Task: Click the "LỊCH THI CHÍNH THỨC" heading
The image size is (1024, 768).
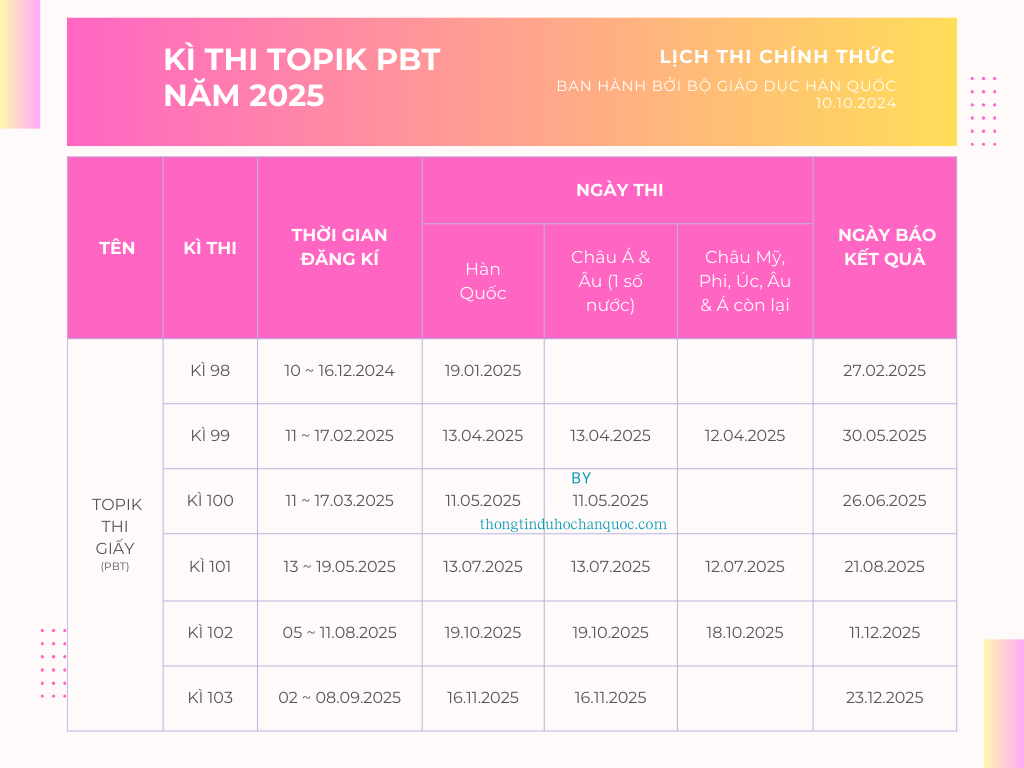Action: pos(777,57)
